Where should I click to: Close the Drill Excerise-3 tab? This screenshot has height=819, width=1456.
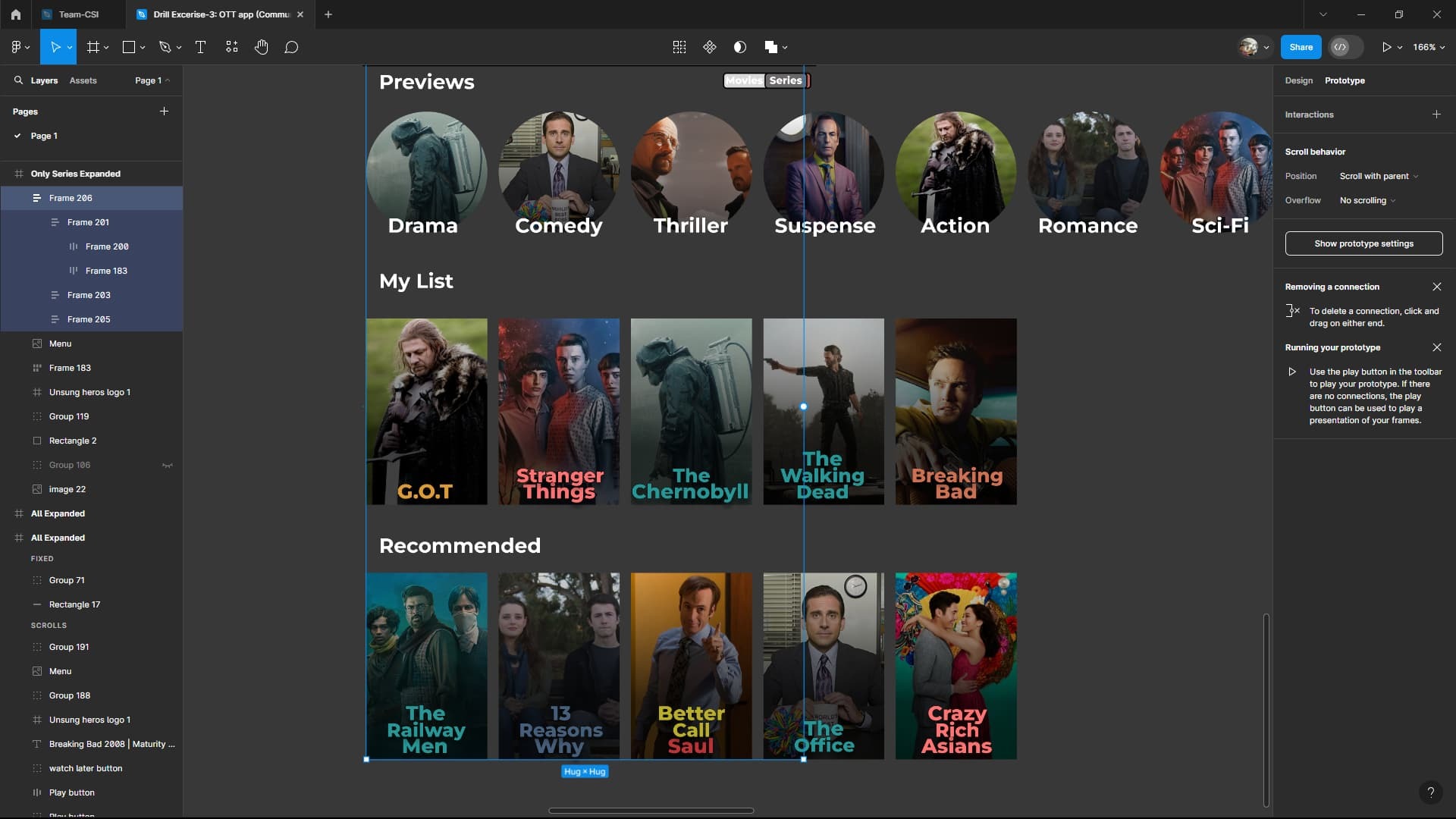[x=300, y=14]
